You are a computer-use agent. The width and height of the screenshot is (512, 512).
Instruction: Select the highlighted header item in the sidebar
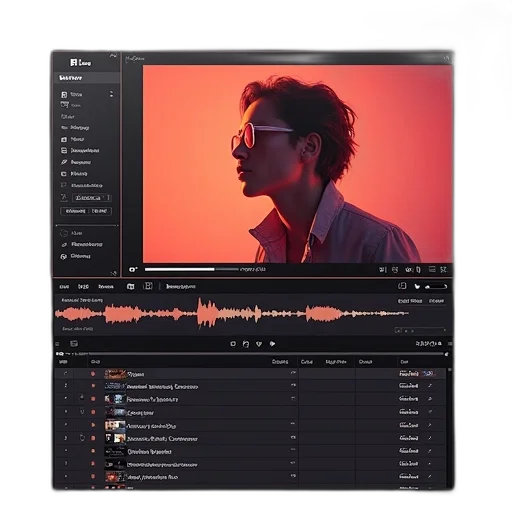click(x=87, y=78)
